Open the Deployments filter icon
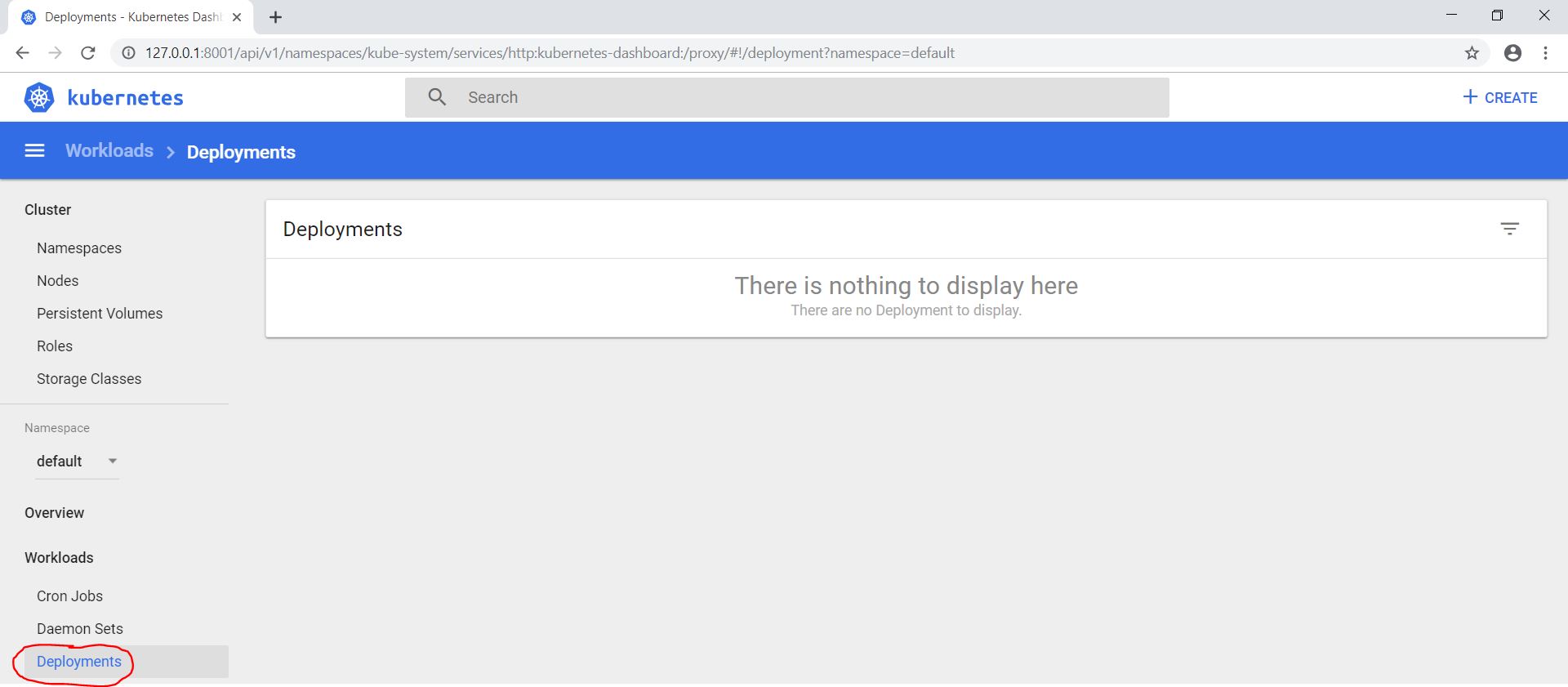 (x=1509, y=229)
